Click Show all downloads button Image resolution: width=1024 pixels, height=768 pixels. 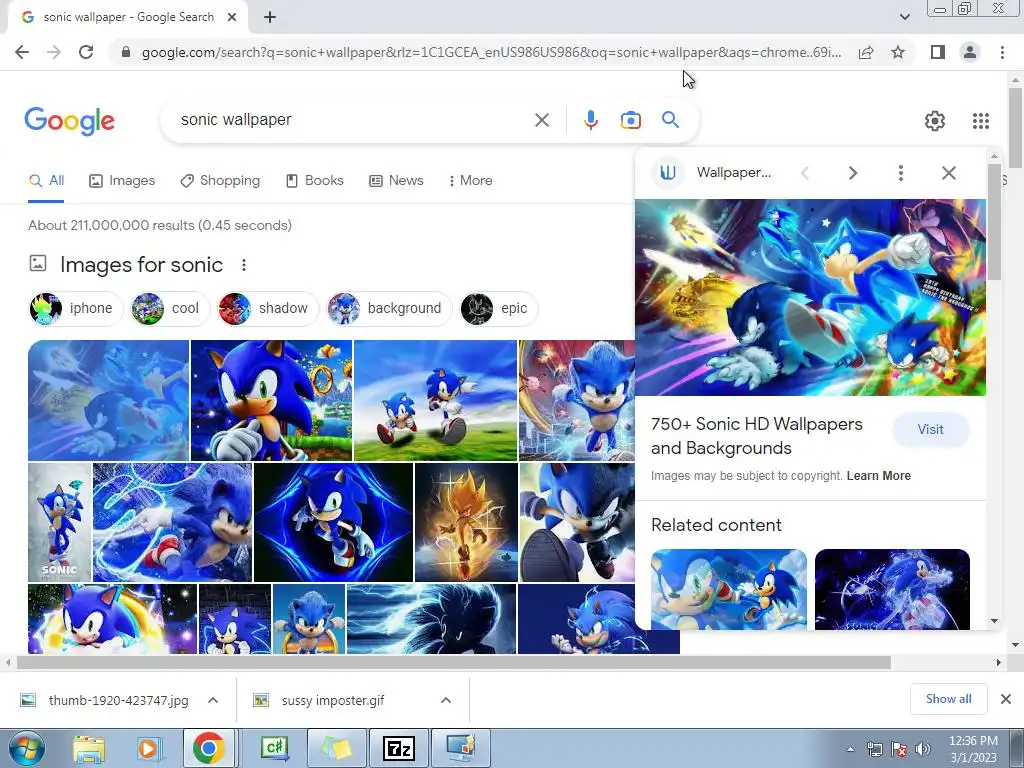tap(948, 699)
